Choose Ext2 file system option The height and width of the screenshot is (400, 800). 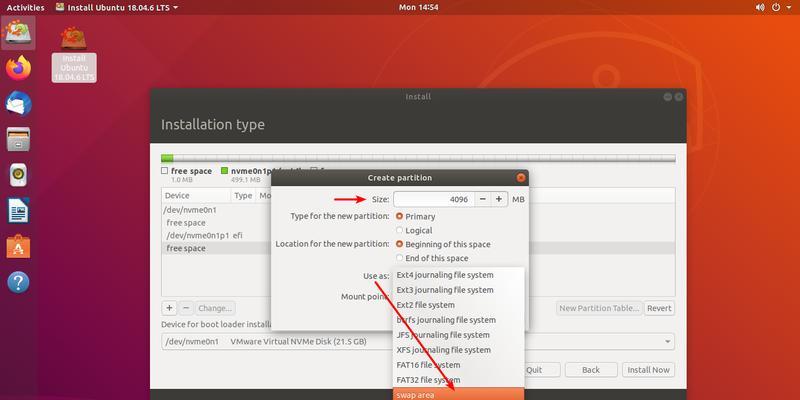[x=458, y=305]
